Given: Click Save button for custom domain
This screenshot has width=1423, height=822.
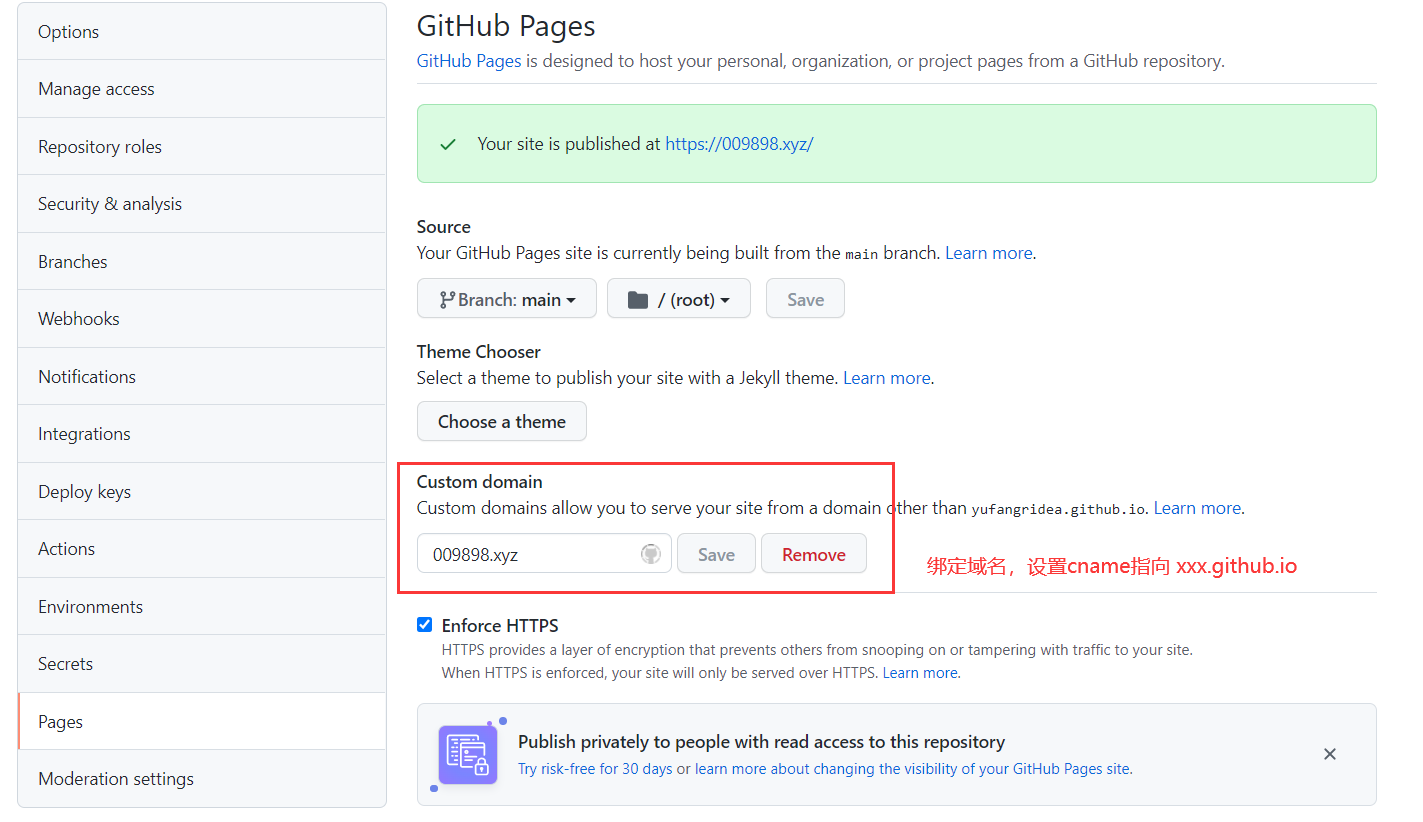Looking at the screenshot, I should [x=716, y=554].
